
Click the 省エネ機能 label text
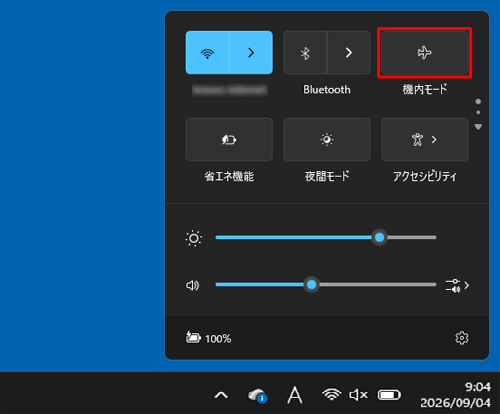tap(229, 176)
